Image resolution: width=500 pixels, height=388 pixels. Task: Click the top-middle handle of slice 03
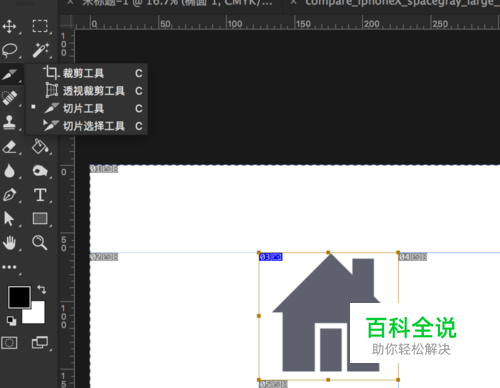tap(328, 253)
